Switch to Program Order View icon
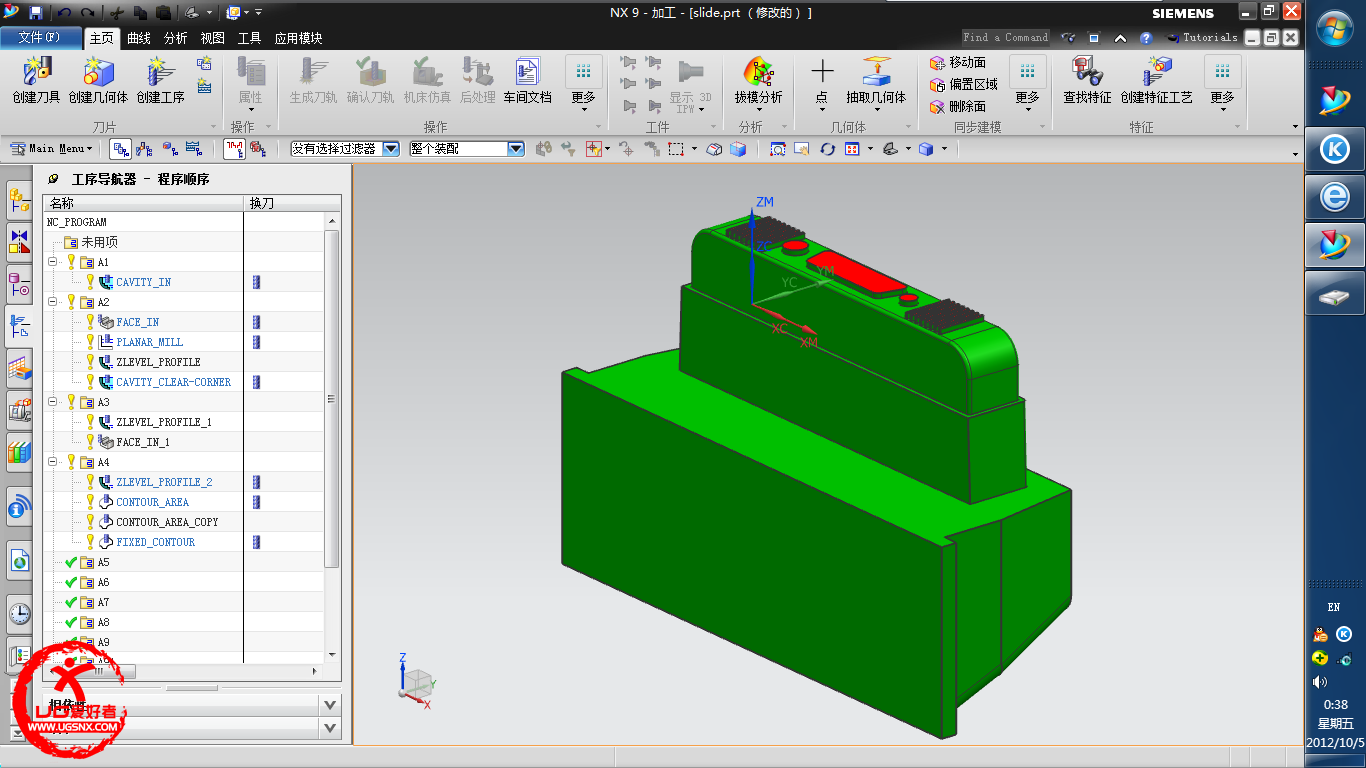Screen dimensions: 1366x768 [x=120, y=149]
